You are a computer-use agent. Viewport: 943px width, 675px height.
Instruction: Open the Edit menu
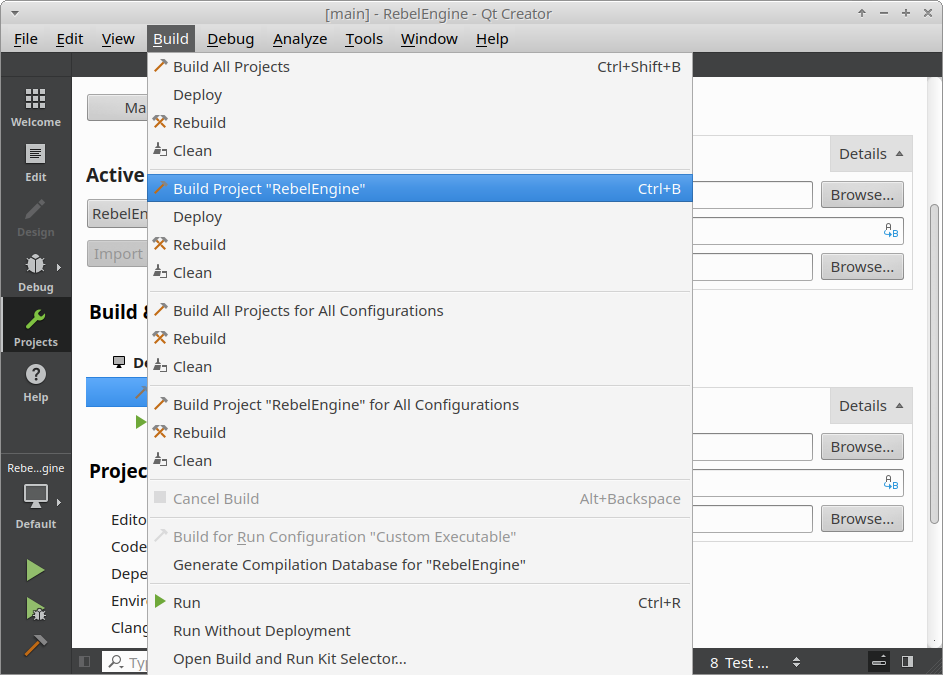pyautogui.click(x=70, y=39)
